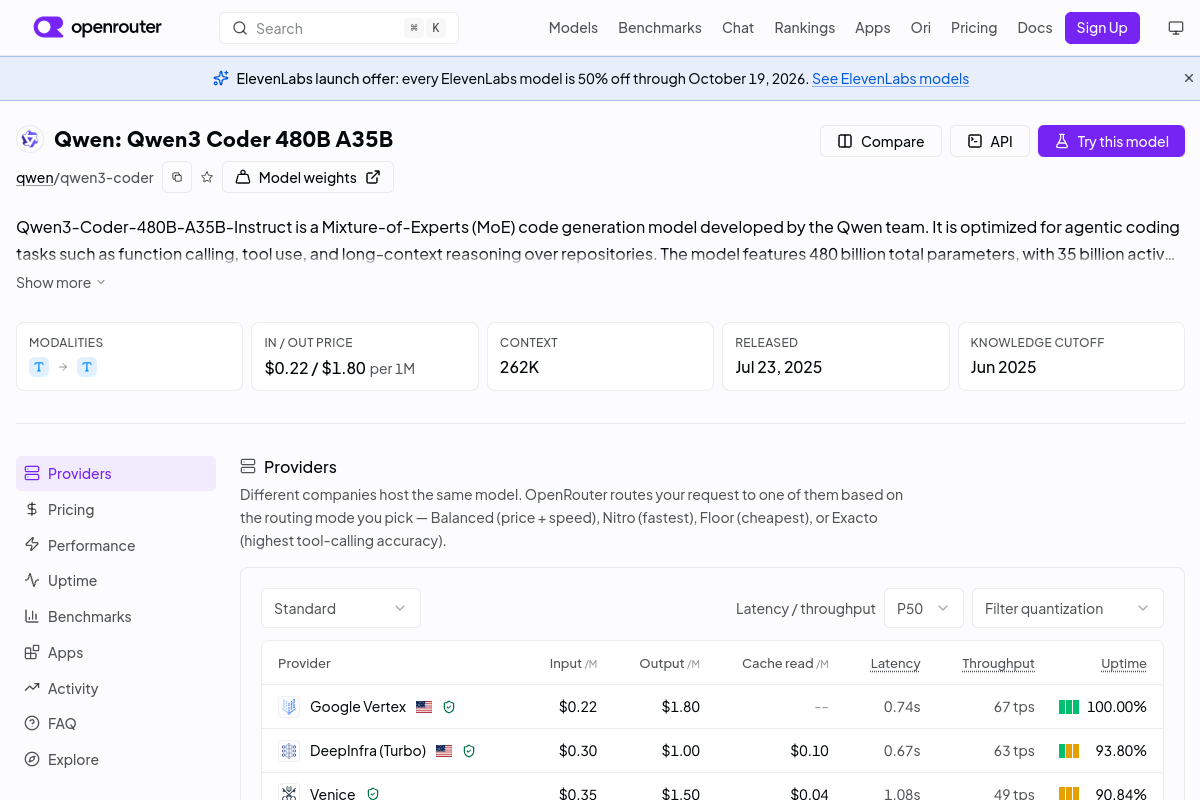Select Benchmarks in the sidebar
The image size is (1200, 800).
116,616
